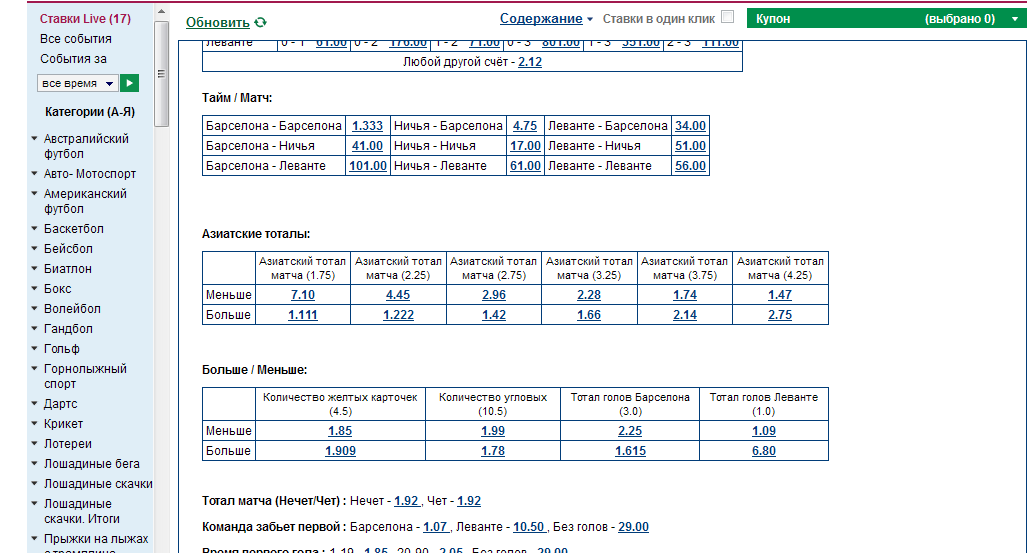The height and width of the screenshot is (553, 1035).
Task: Enable Ставки в один клик checkbox
Action: coord(727,17)
